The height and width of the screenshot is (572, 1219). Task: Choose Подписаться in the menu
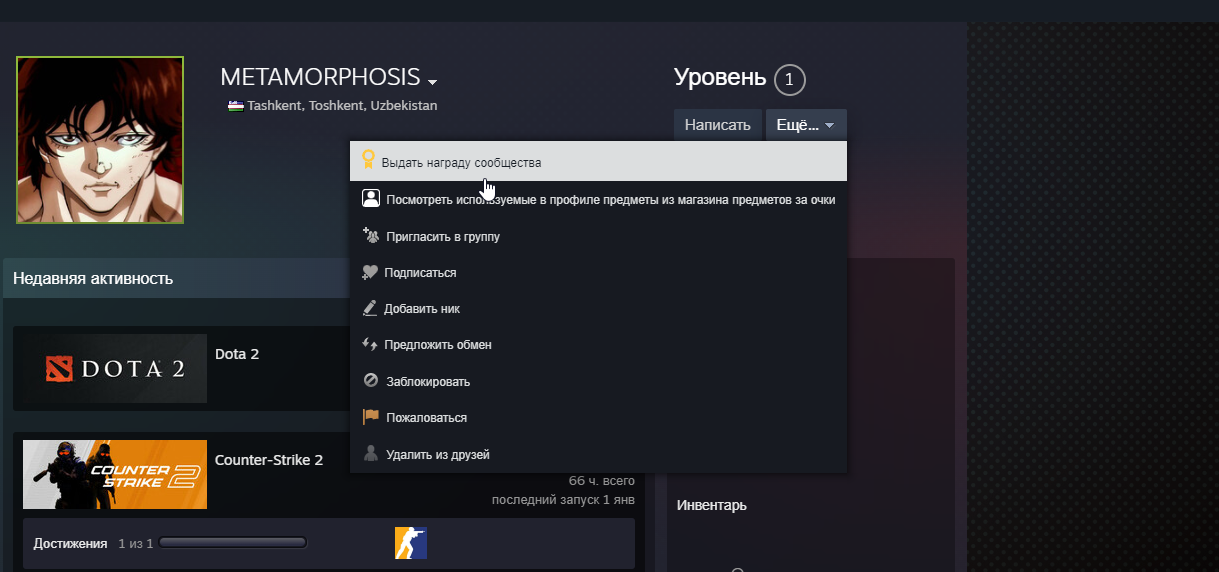pyautogui.click(x=598, y=272)
